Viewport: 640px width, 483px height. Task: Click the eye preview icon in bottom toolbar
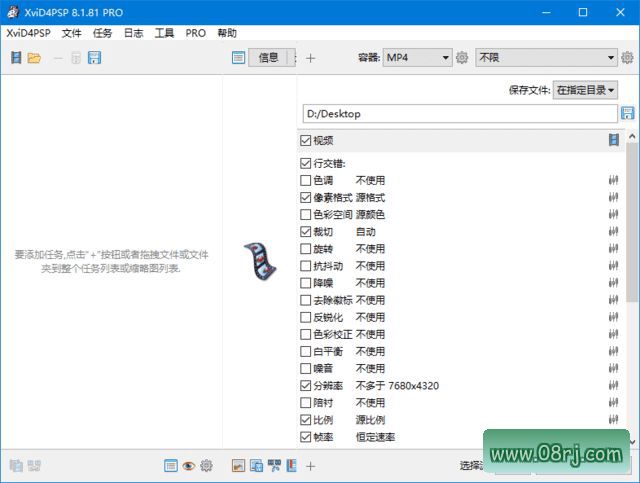point(189,466)
